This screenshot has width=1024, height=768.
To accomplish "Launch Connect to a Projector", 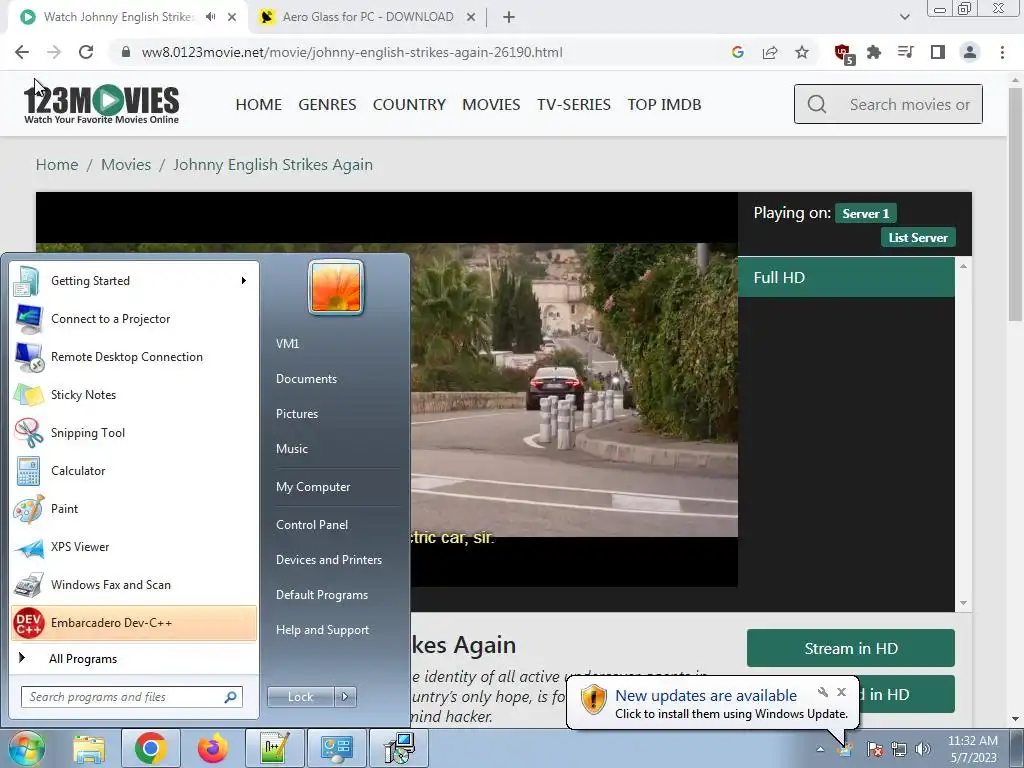I will pos(134,319).
